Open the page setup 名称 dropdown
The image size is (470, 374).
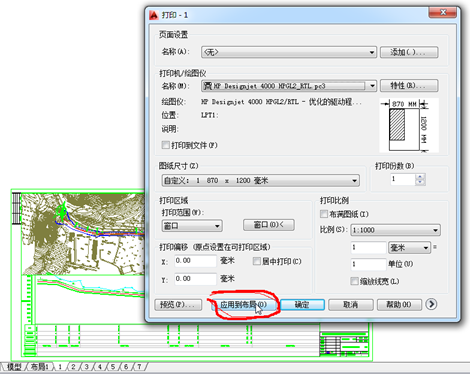(x=289, y=52)
